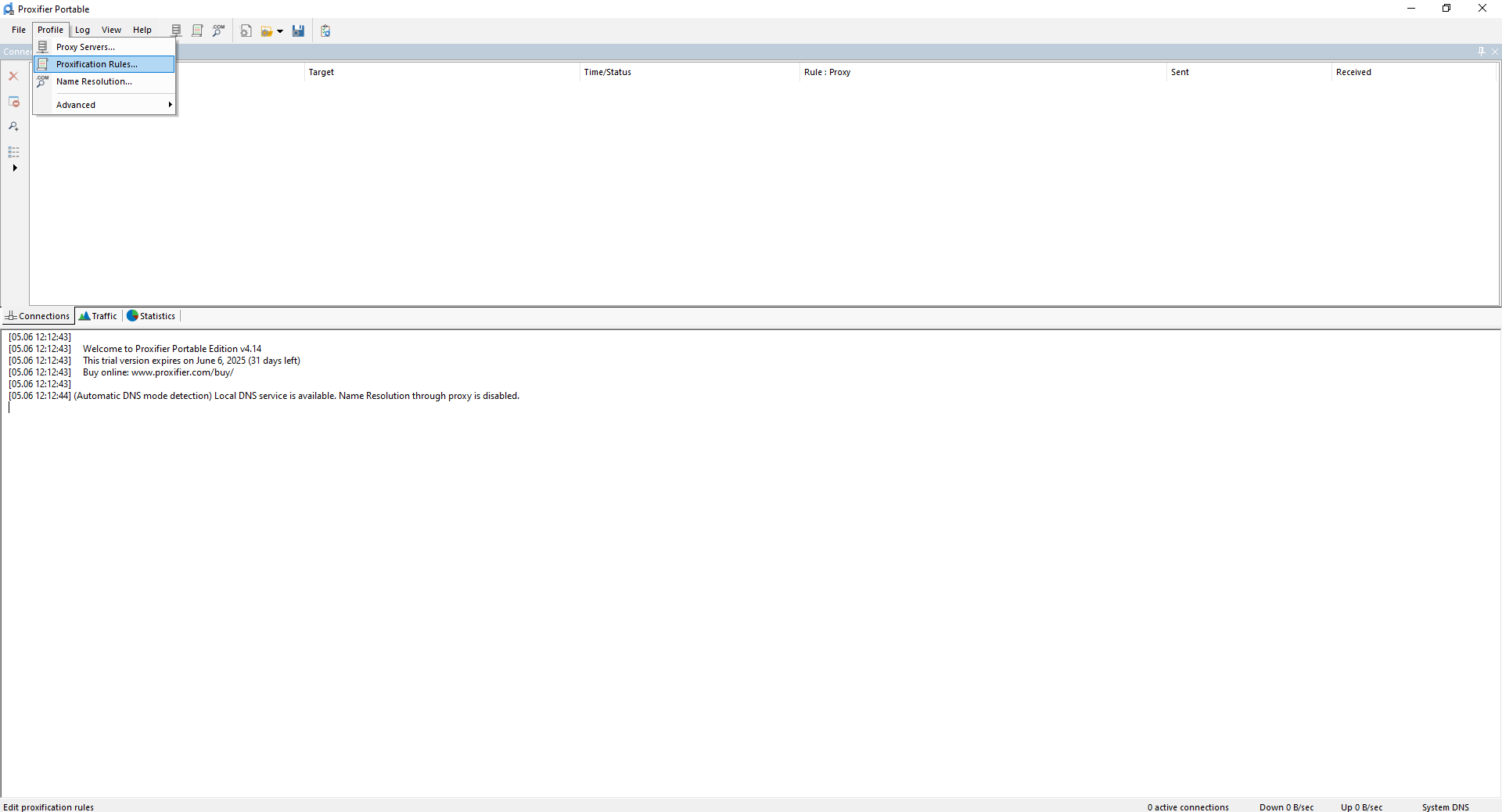This screenshot has height=812, width=1502.
Task: Click the red X close connection icon
Action: coord(13,76)
